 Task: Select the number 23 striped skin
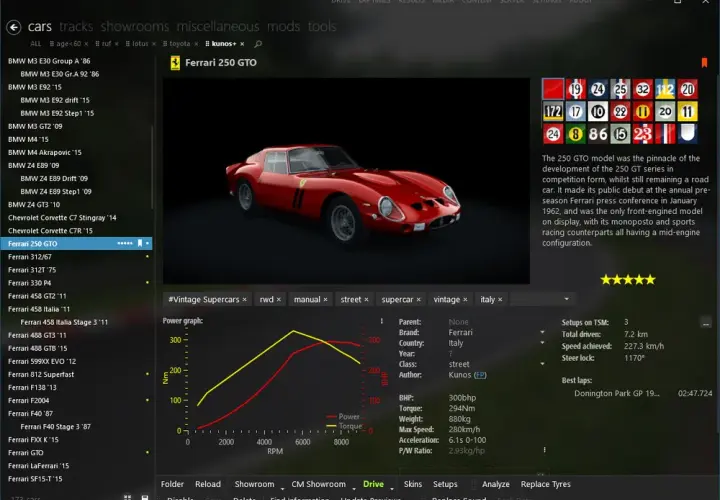[643, 134]
